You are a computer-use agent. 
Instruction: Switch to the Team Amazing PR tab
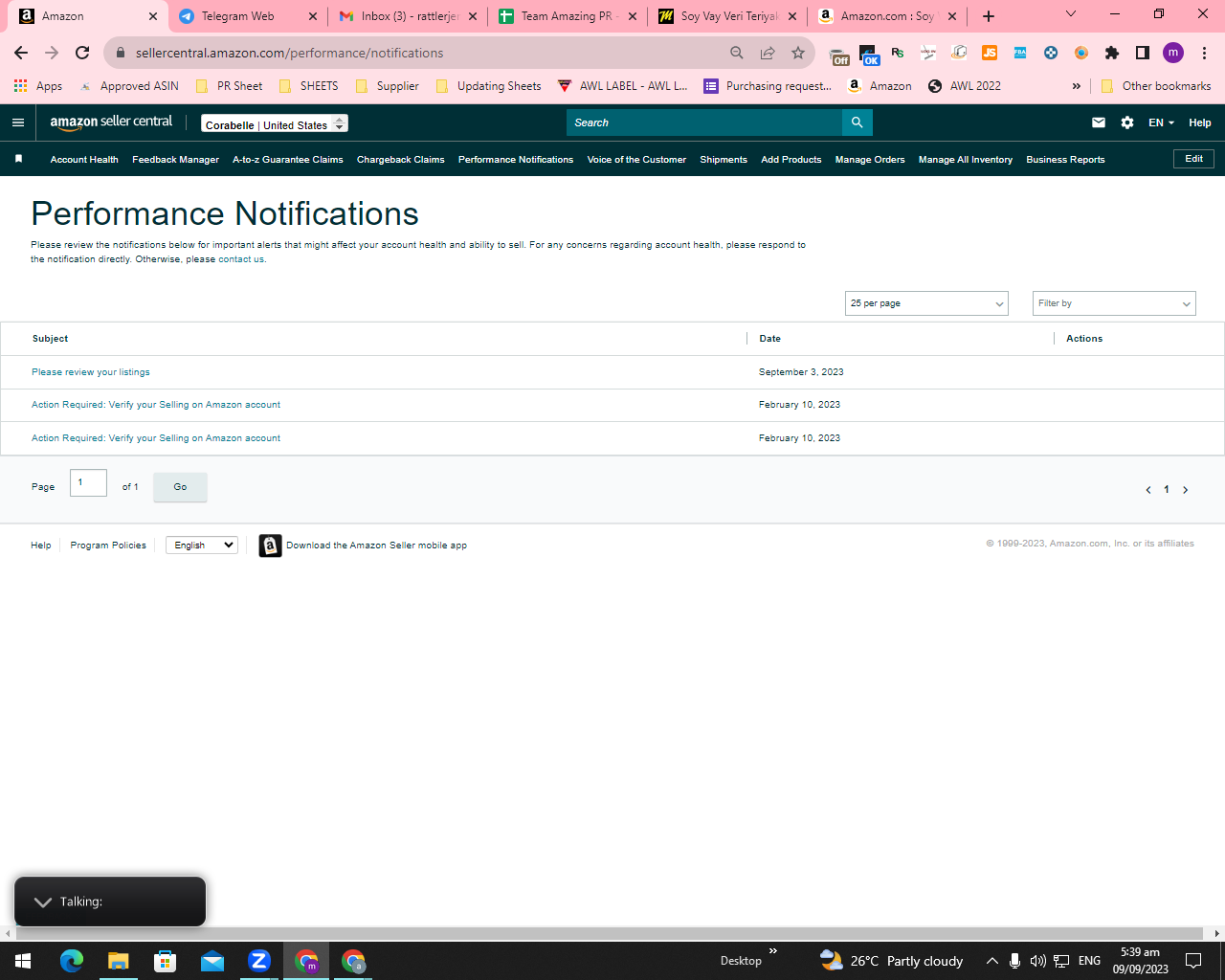(x=568, y=16)
